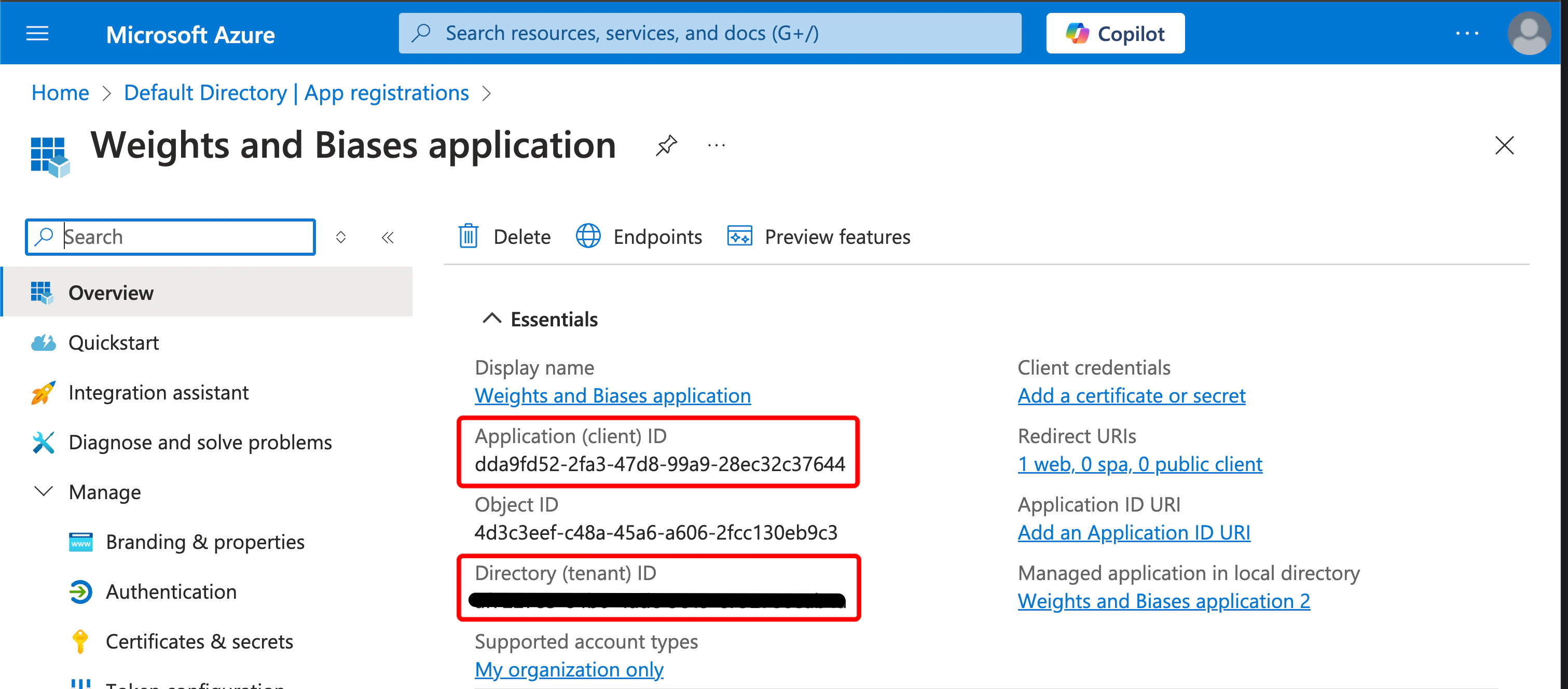Add a certificate or secret
Viewport: 1568px width, 689px height.
(1131, 395)
